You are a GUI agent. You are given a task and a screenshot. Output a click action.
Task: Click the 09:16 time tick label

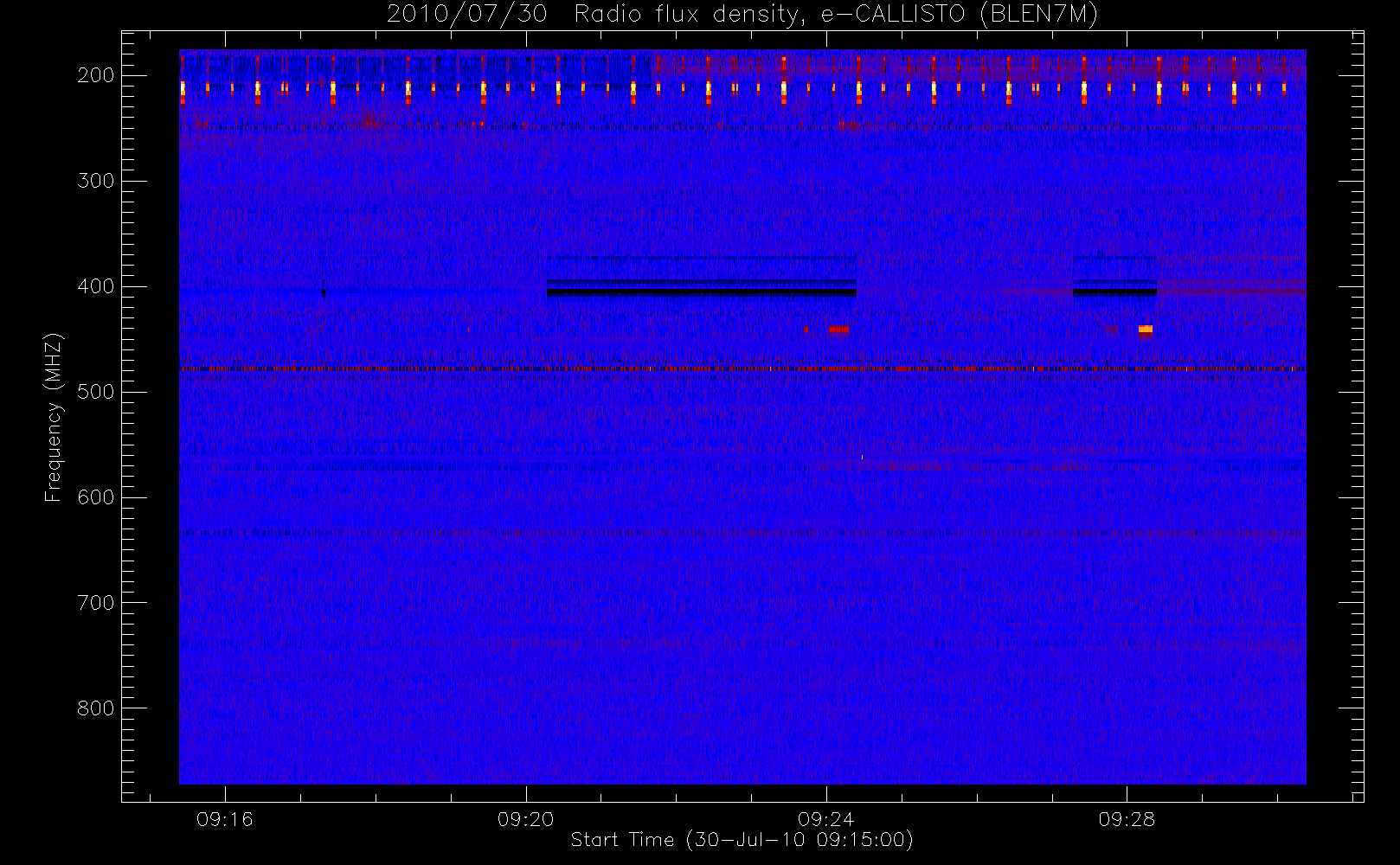[x=225, y=819]
